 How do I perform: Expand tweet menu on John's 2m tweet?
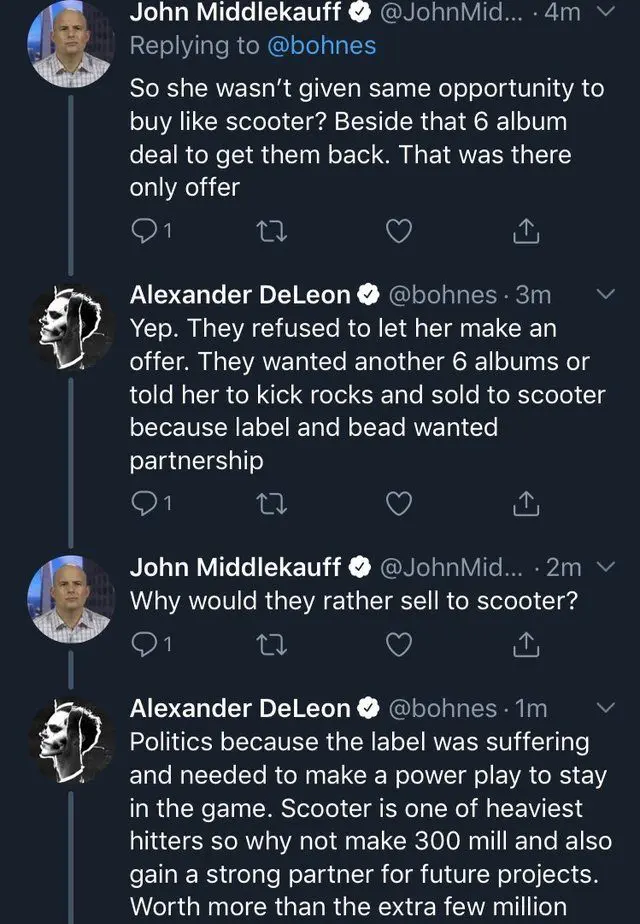pos(606,567)
